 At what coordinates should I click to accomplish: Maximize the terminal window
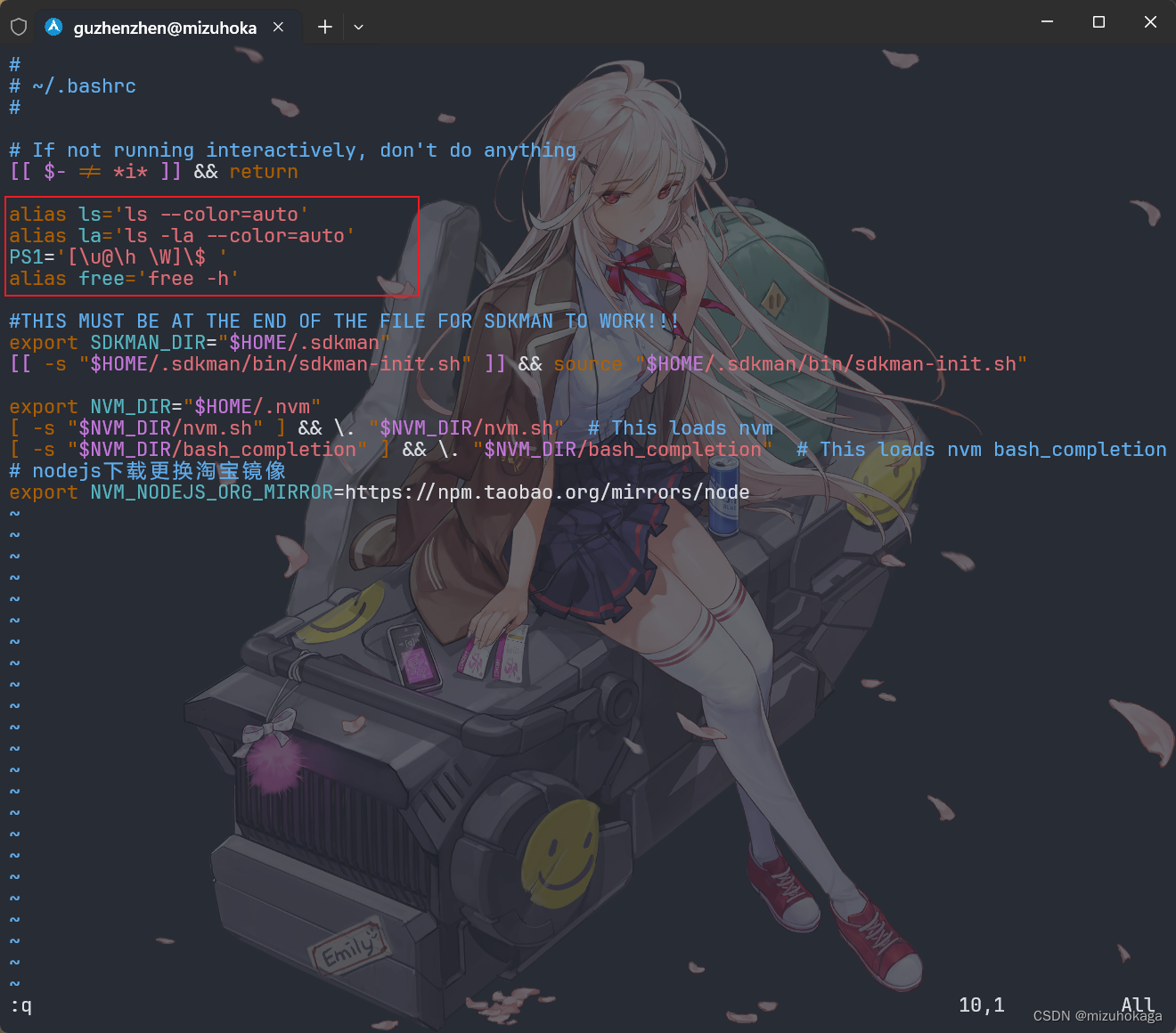point(1099,21)
